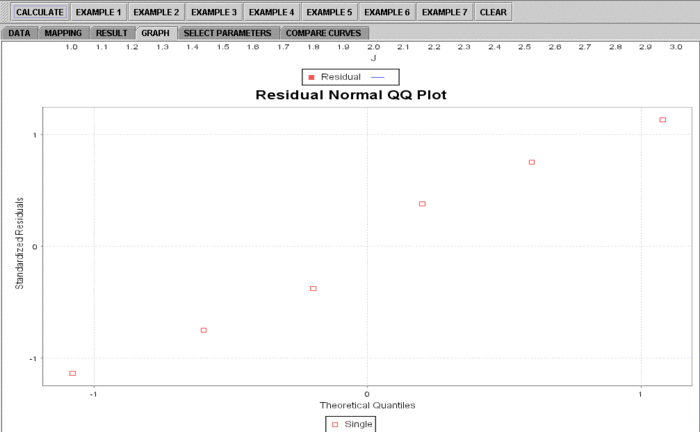Click the CALCULATE button
700x432 pixels.
[39, 13]
